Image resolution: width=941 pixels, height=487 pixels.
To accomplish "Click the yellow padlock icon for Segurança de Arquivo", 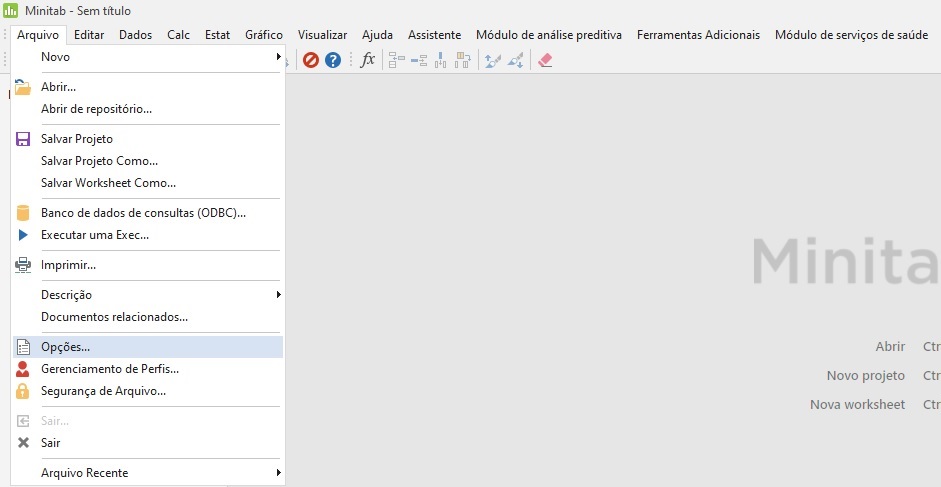I will coord(23,391).
